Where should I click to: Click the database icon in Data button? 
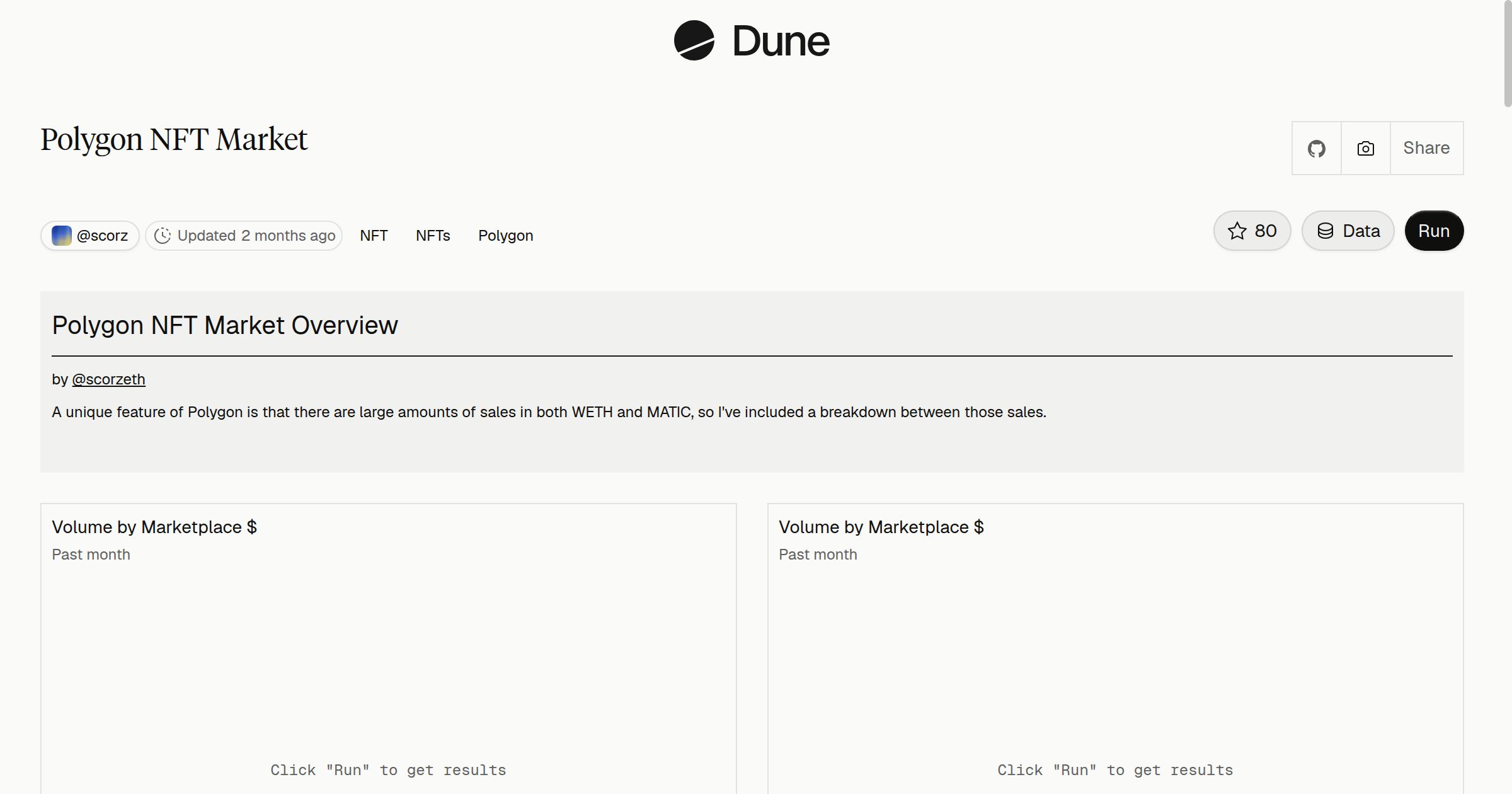tap(1326, 231)
